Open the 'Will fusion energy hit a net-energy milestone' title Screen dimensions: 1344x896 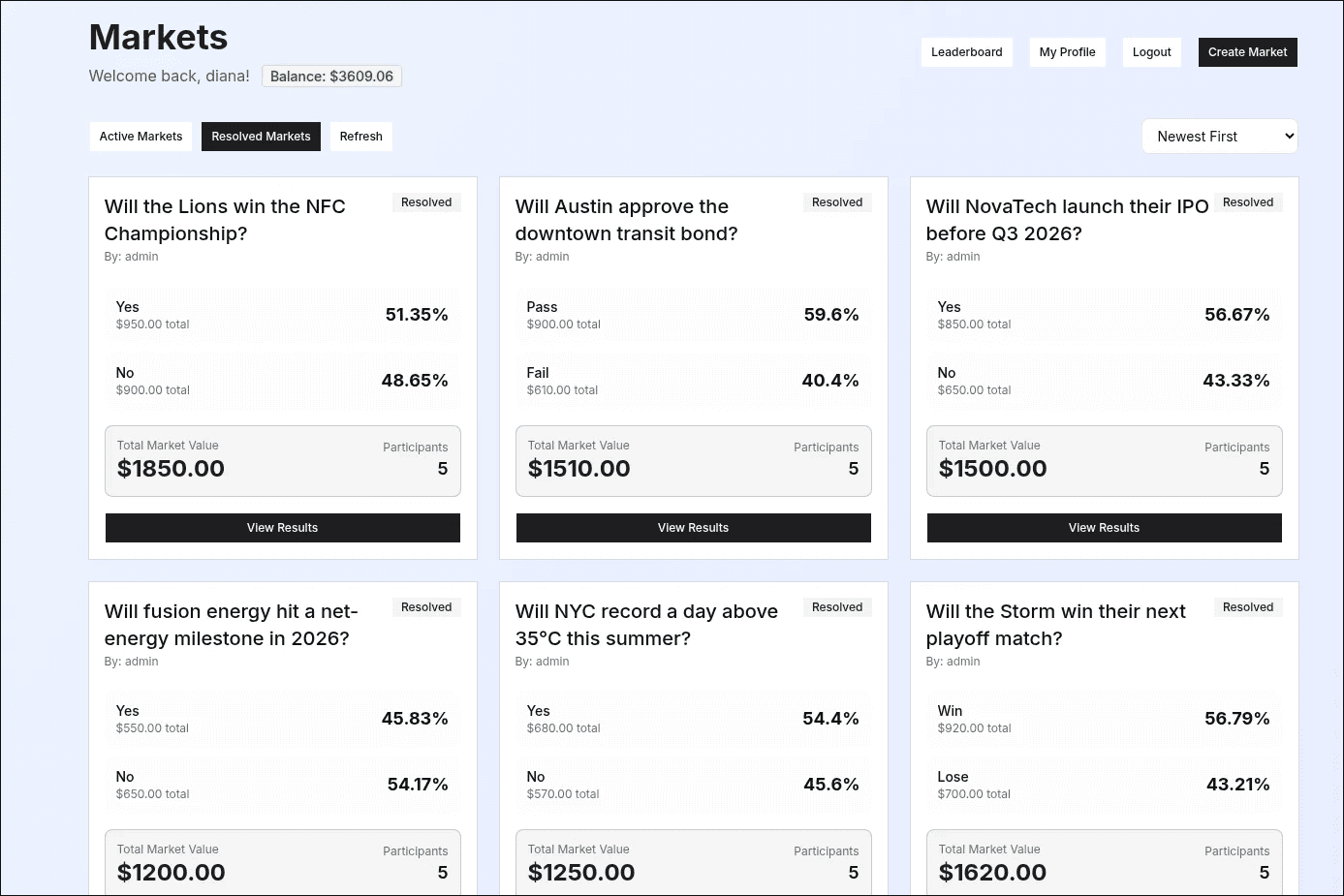[x=232, y=625]
